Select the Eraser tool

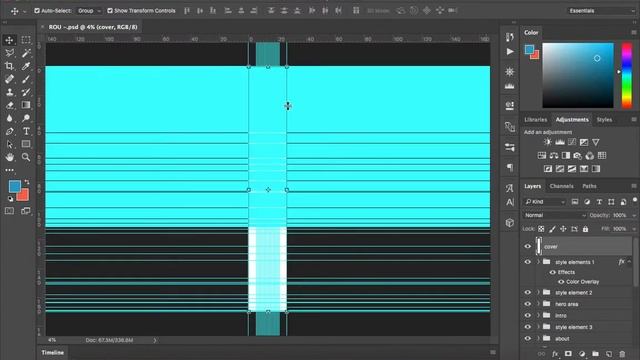pyautogui.click(x=9, y=105)
